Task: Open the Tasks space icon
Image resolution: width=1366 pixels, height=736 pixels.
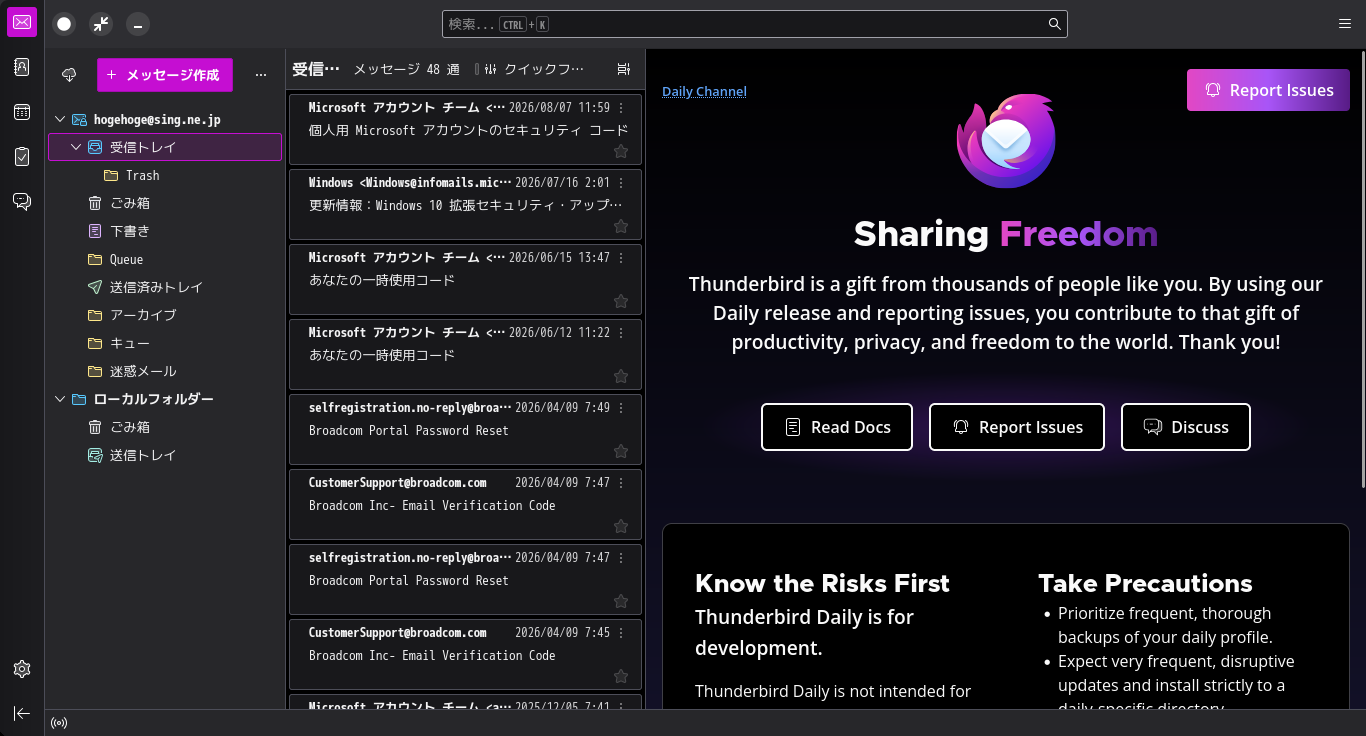Action: pyautogui.click(x=22, y=157)
